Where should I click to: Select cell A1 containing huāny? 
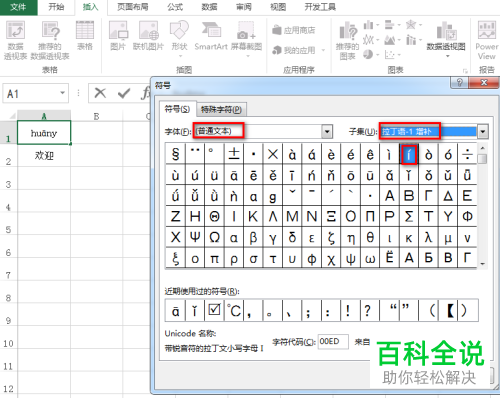(x=44, y=133)
